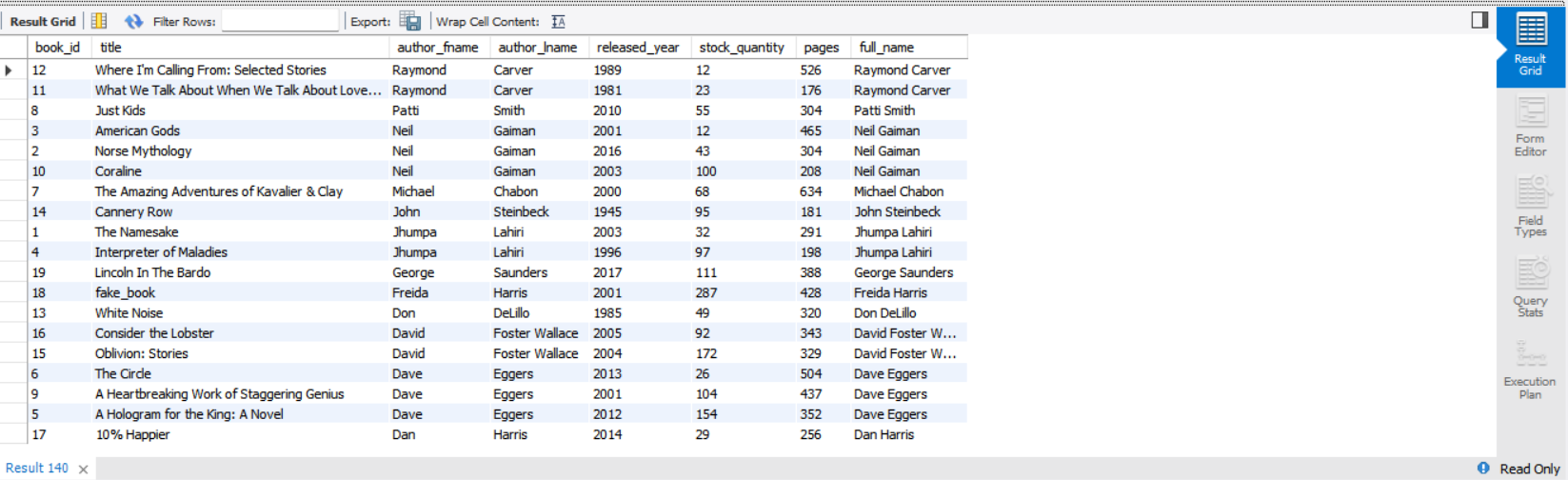
Task: Toggle the side panel visibility icon
Action: click(1479, 19)
